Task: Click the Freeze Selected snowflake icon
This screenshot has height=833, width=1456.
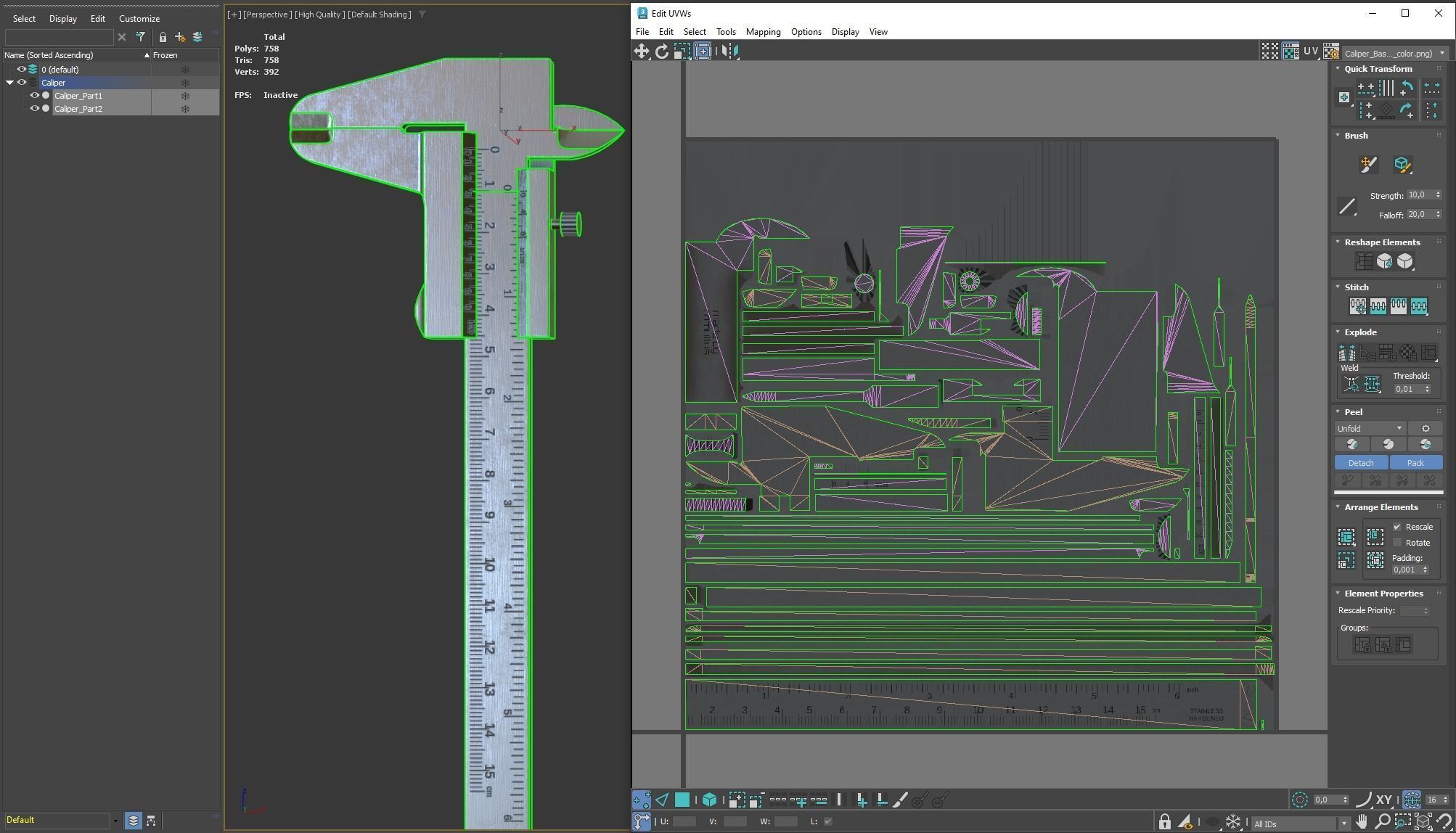Action: pos(1232,821)
